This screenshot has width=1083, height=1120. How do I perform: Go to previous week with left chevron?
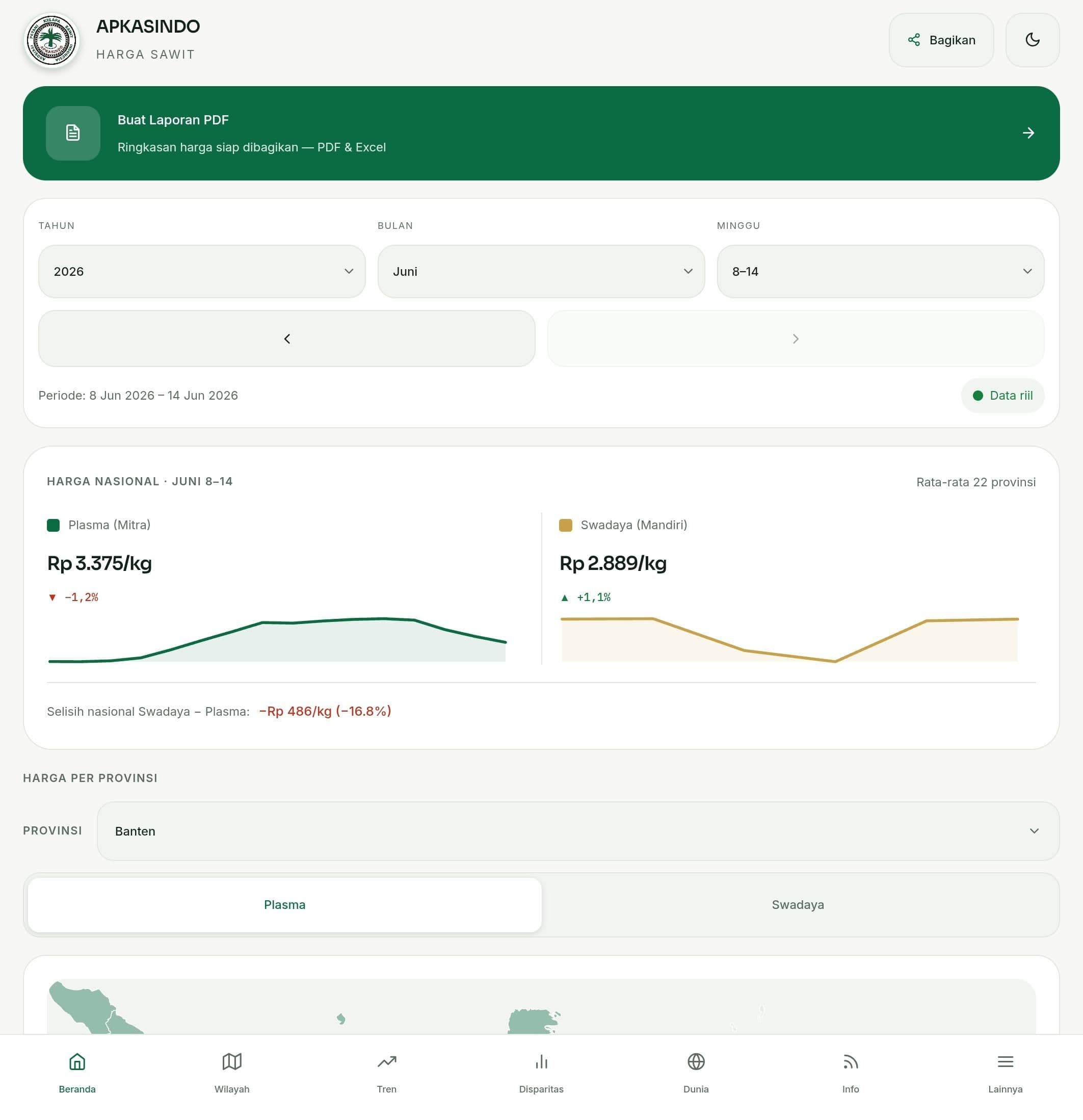287,339
